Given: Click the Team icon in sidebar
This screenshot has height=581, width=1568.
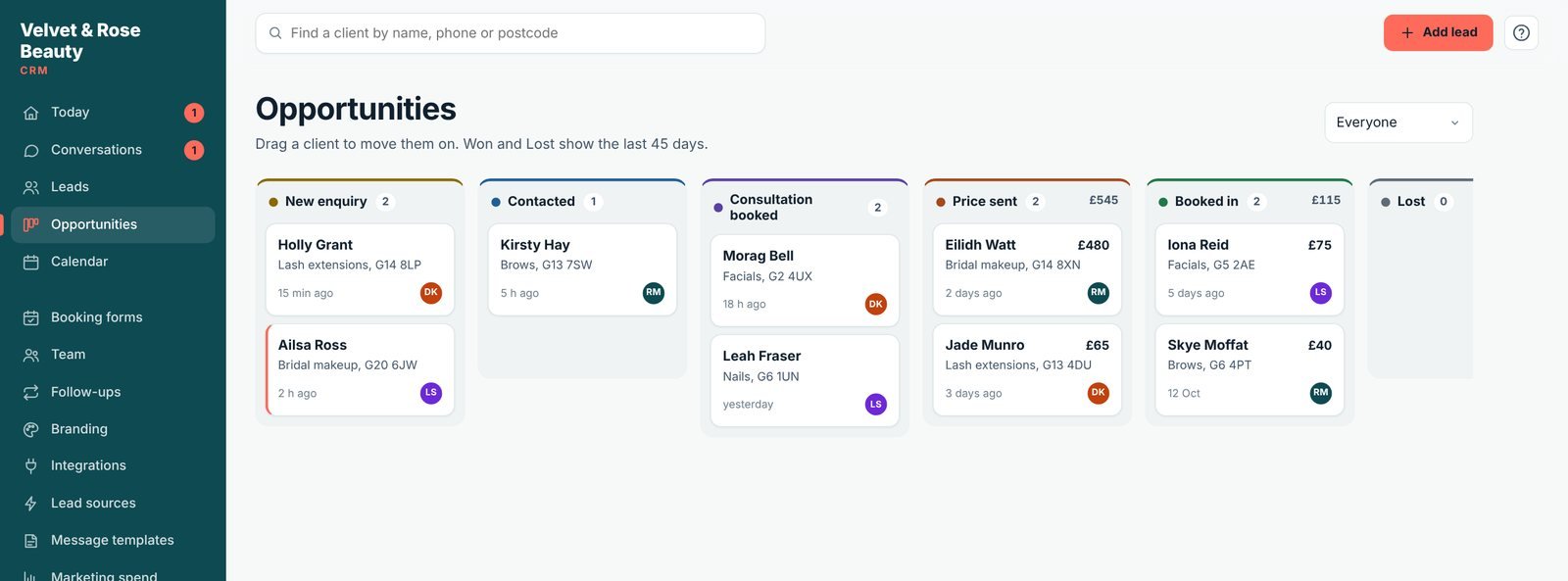Looking at the screenshot, I should (31, 355).
